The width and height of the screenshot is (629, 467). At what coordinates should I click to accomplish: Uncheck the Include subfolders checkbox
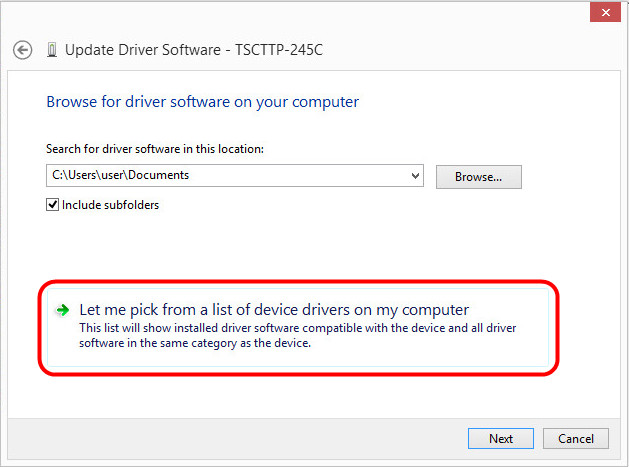[x=53, y=205]
